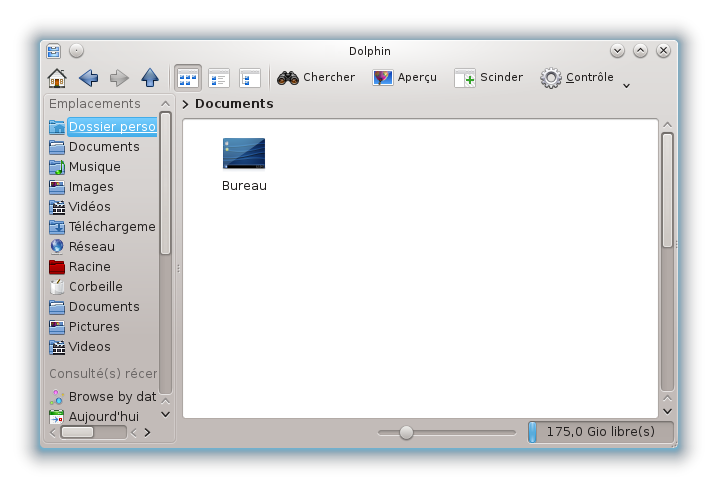Screen dimensions: 718x488
Task: Open the Videos place below Pictures
Action: coord(103,347)
